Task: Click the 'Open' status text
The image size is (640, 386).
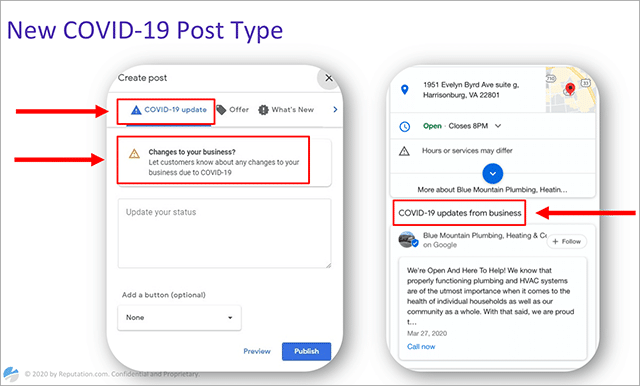Action: tap(432, 126)
